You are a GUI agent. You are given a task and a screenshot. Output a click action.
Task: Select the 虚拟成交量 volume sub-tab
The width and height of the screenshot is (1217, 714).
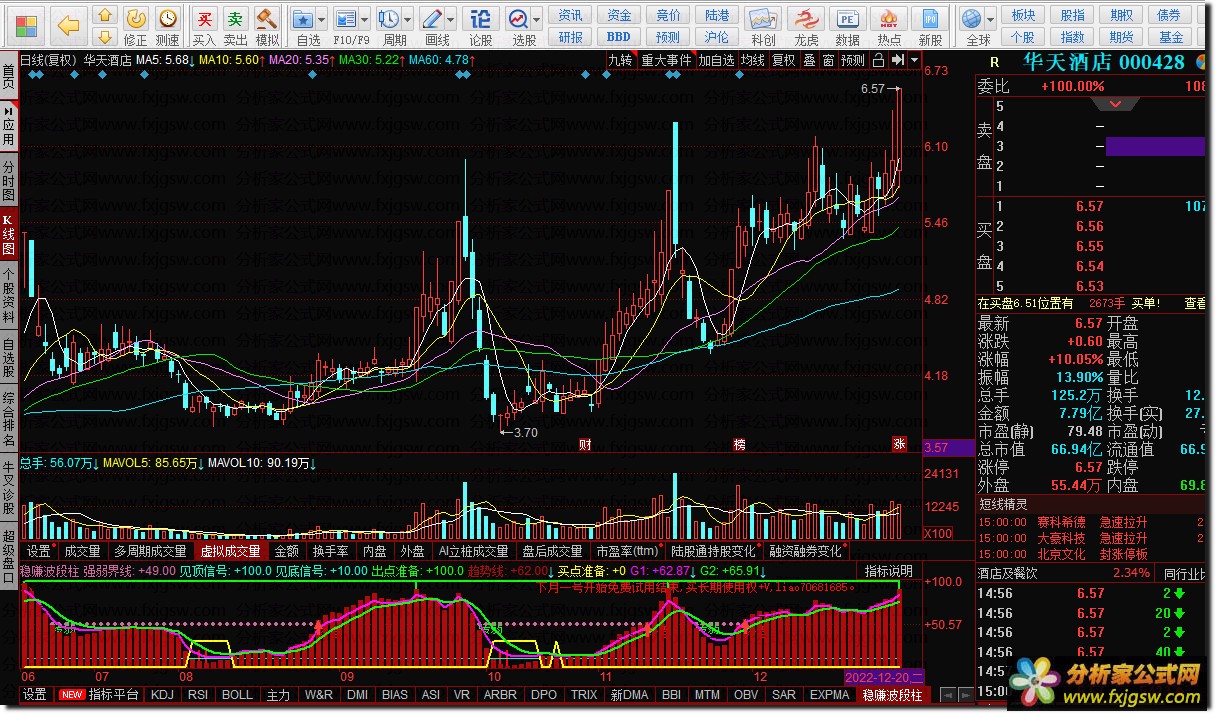pos(230,551)
